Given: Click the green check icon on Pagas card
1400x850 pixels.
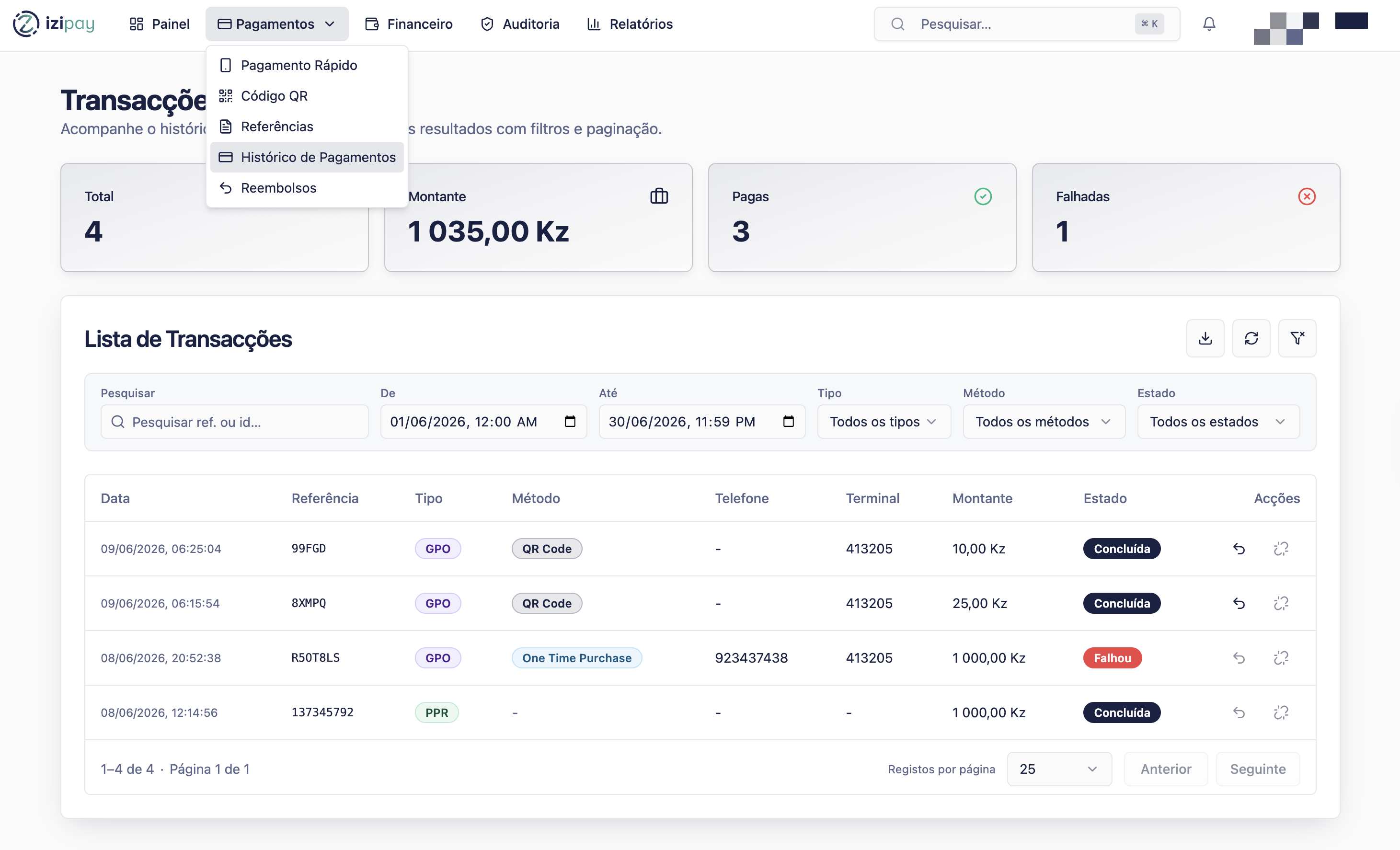Looking at the screenshot, I should click(x=983, y=196).
